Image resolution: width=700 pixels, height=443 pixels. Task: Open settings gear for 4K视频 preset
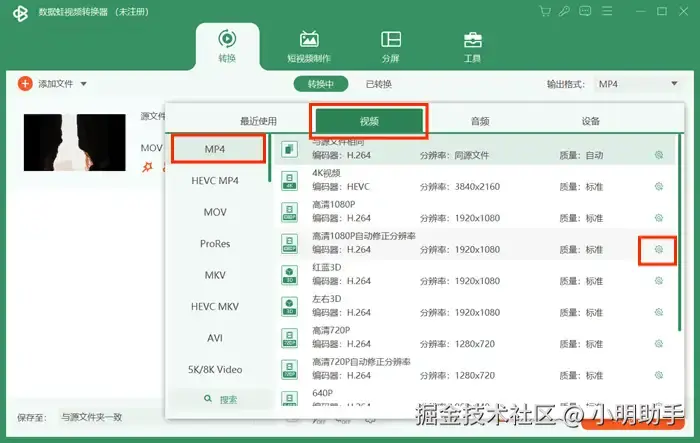click(x=659, y=186)
